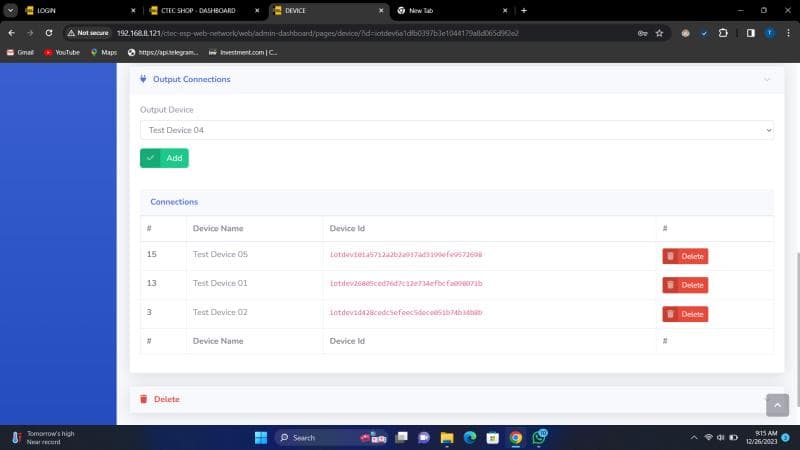Image resolution: width=800 pixels, height=450 pixels.
Task: Delete the Test Device 01 connection
Action: pyautogui.click(x=685, y=285)
